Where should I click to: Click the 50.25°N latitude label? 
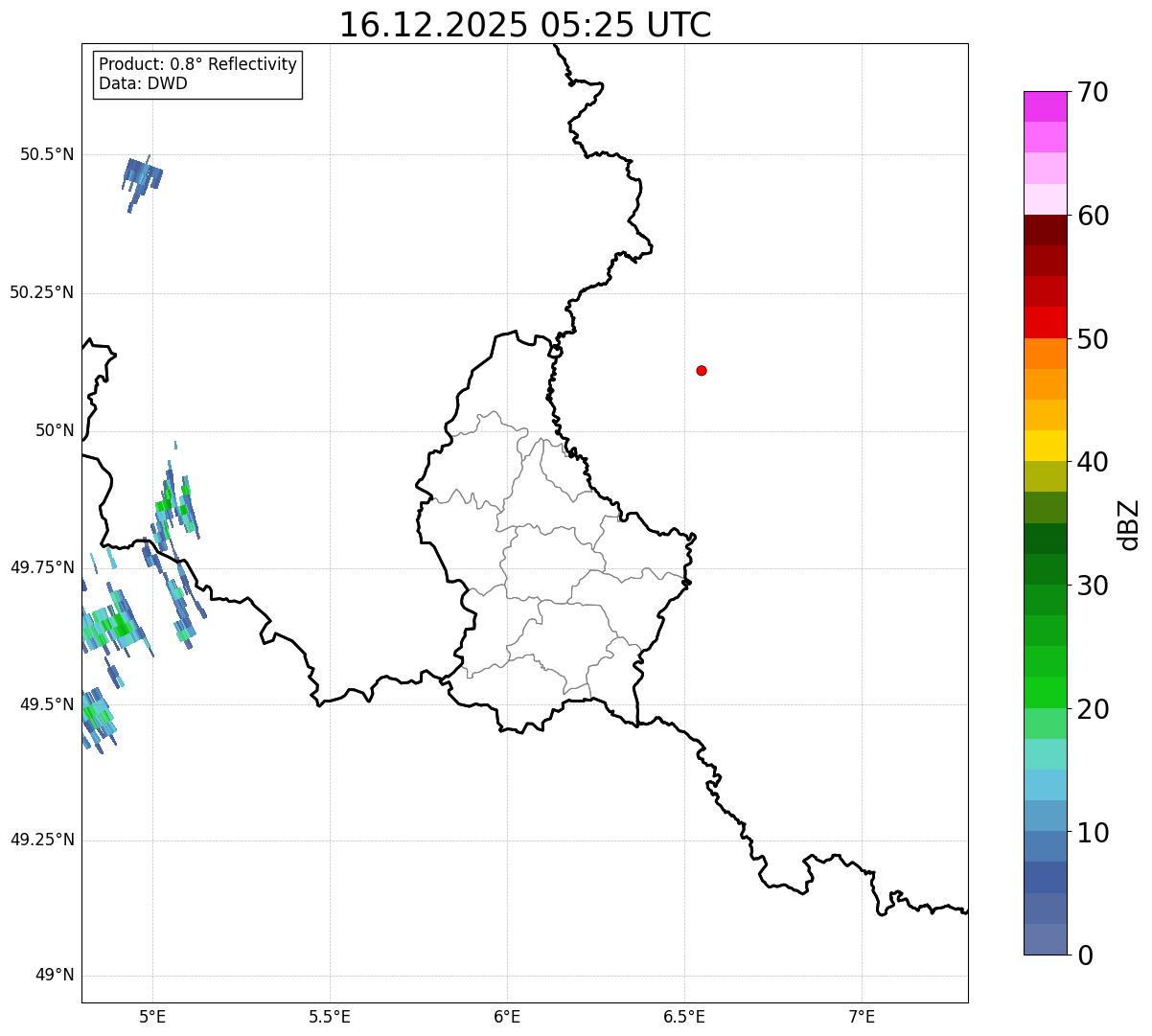[41, 292]
